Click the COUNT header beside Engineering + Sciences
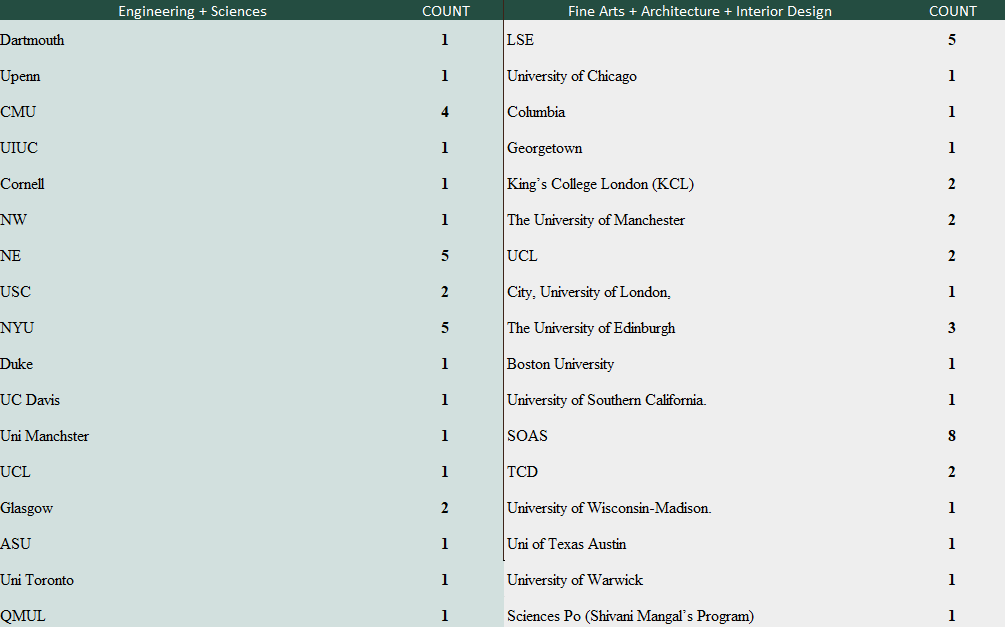Image resolution: width=1005 pixels, height=627 pixels. click(x=445, y=11)
